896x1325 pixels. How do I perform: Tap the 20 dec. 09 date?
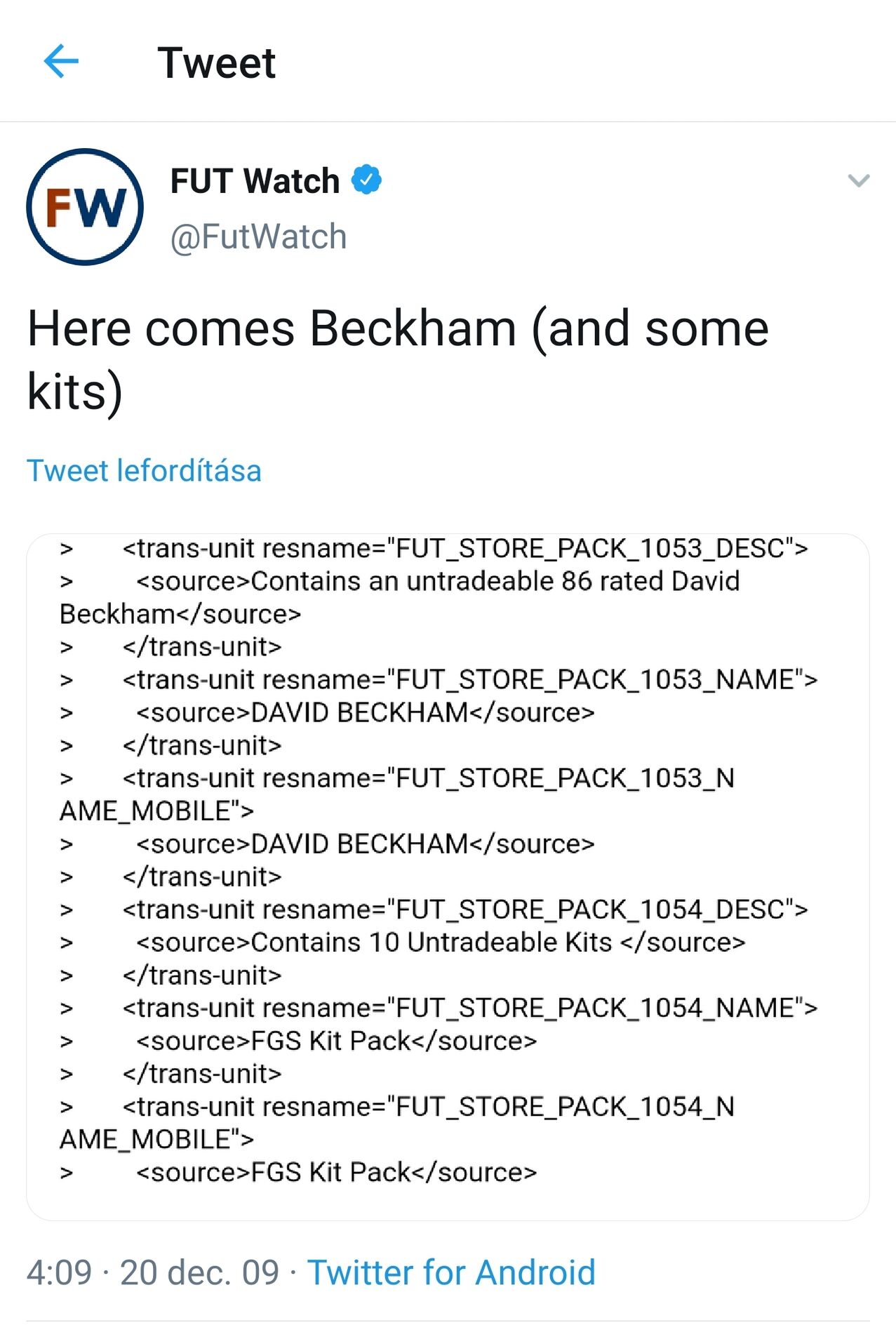[199, 1272]
